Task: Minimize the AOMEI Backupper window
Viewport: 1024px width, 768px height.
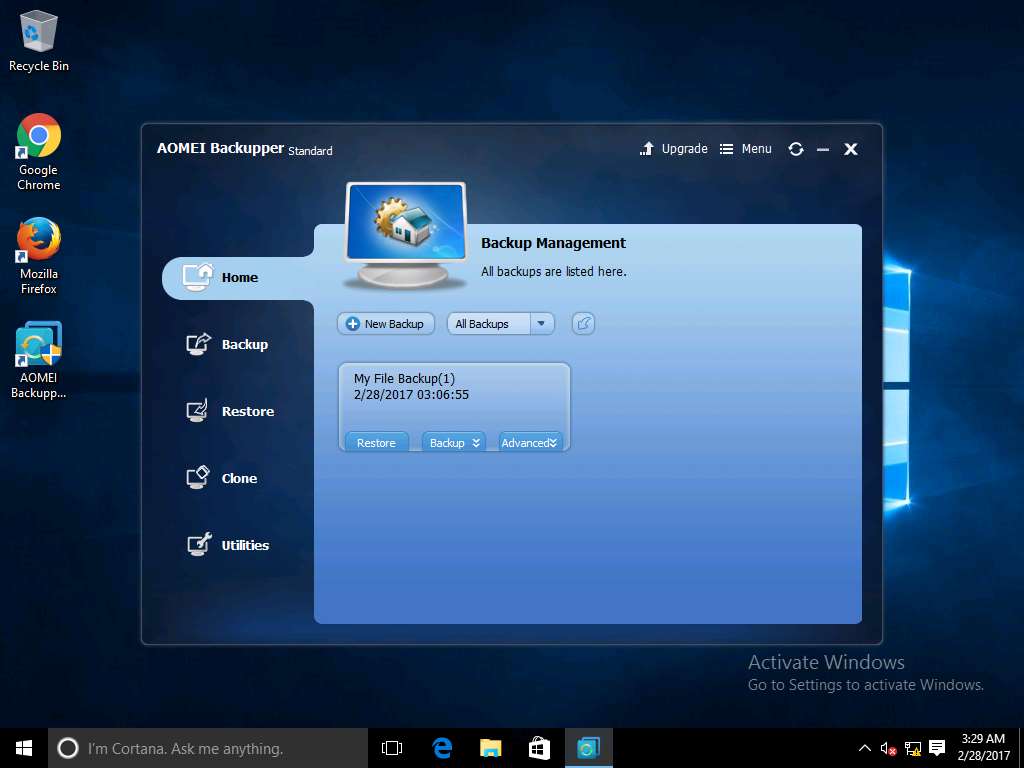Action: (x=823, y=150)
